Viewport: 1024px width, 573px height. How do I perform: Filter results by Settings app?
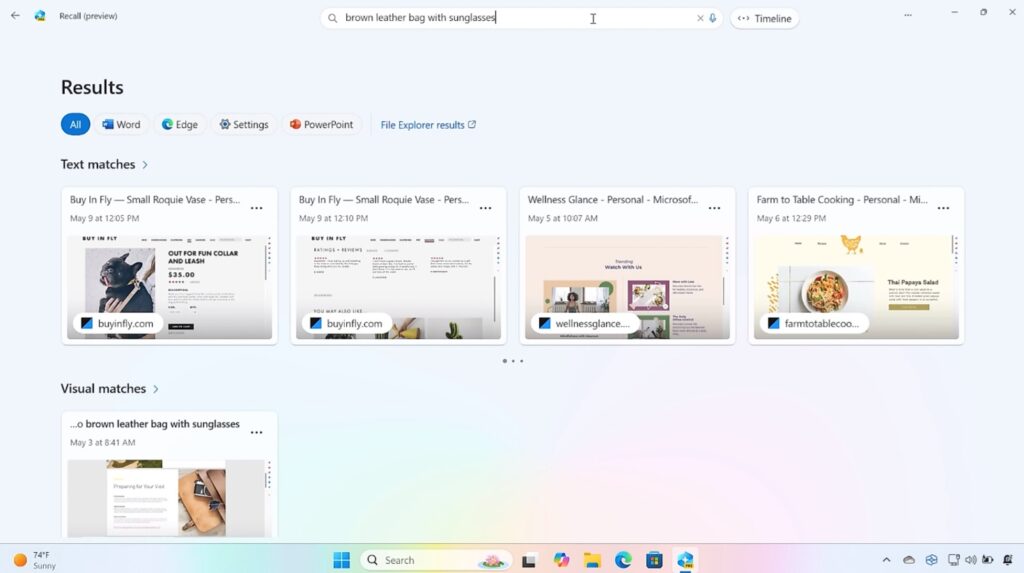tap(243, 125)
